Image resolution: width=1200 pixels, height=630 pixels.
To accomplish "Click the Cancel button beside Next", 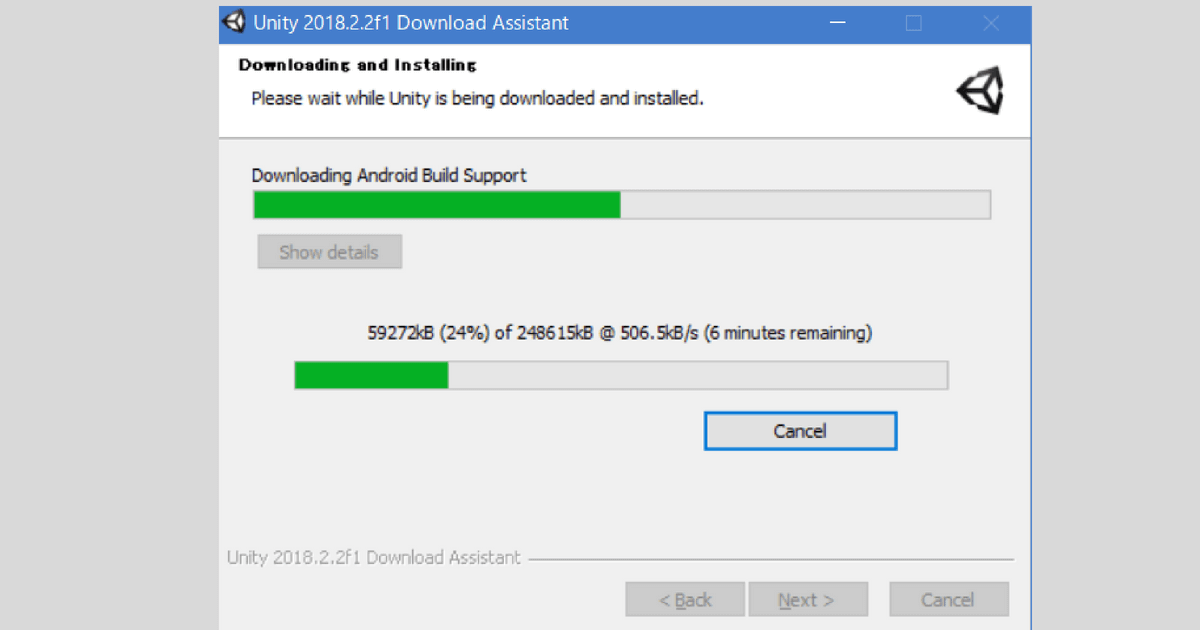I will pyautogui.click(x=948, y=600).
